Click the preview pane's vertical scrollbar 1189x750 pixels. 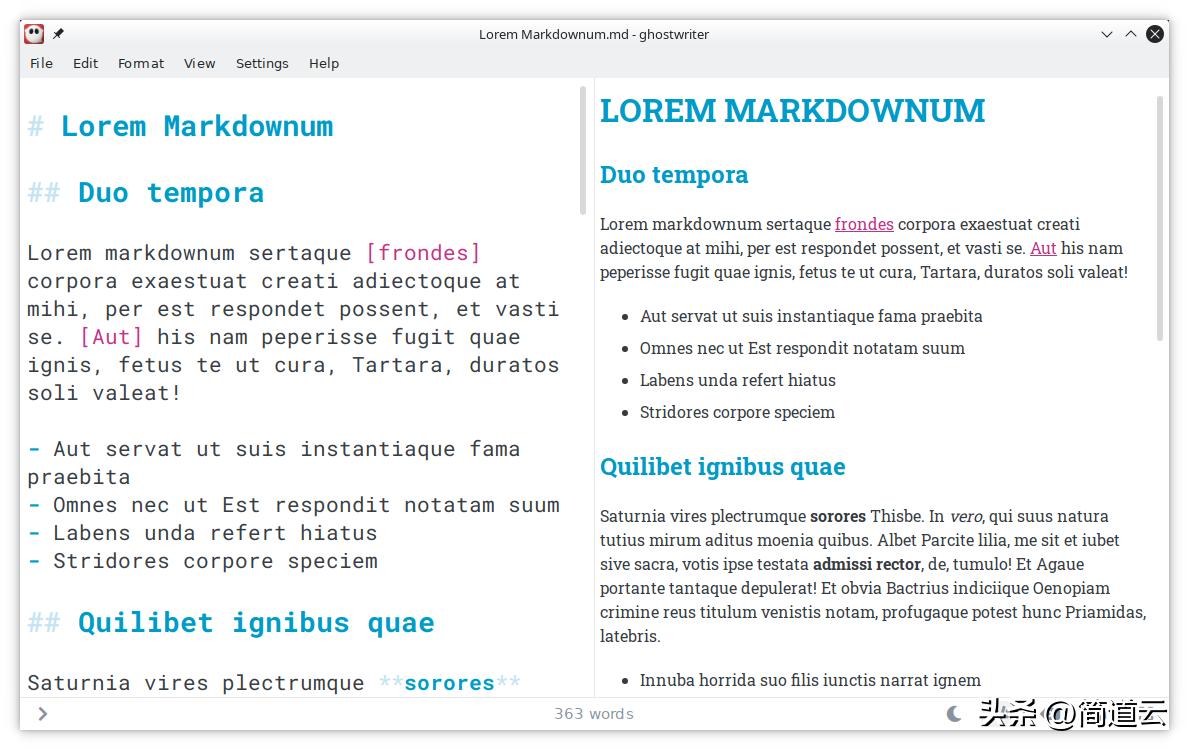[x=1160, y=218]
